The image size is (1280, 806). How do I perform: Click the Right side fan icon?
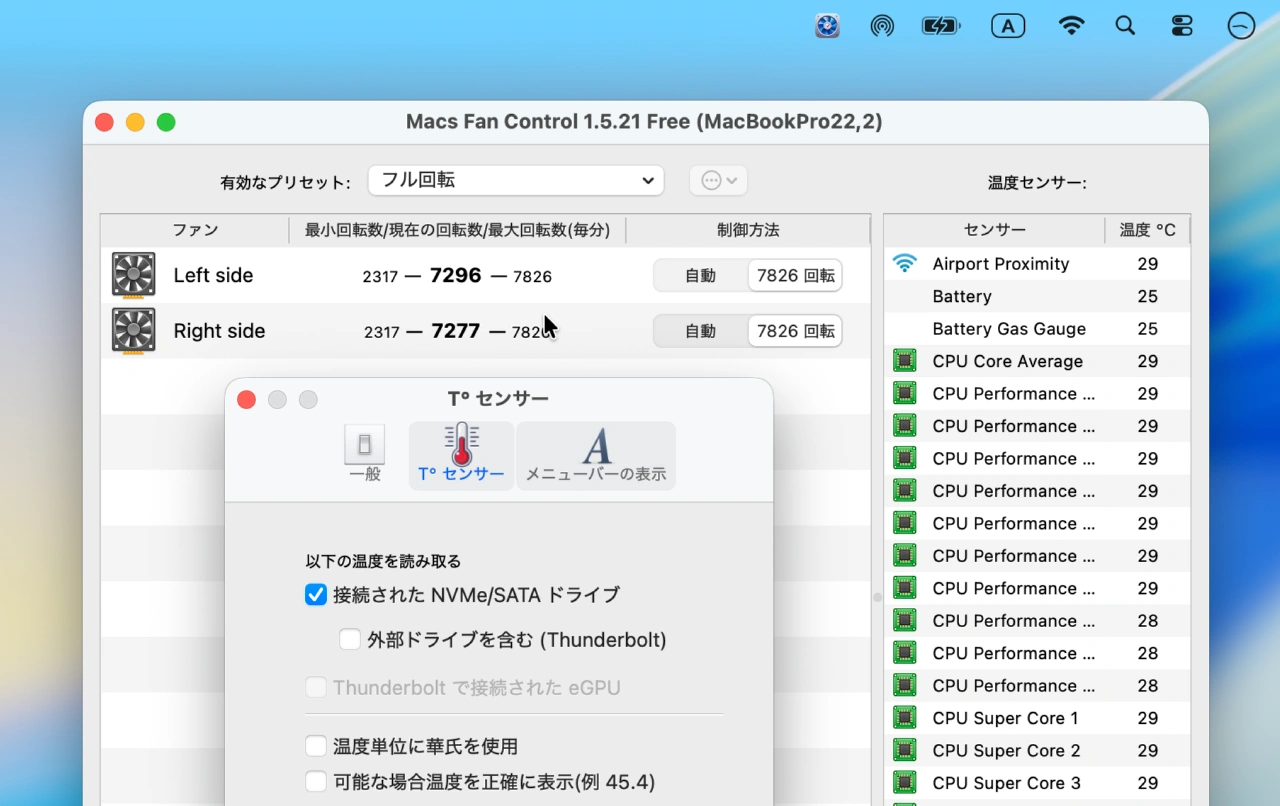[x=133, y=331]
